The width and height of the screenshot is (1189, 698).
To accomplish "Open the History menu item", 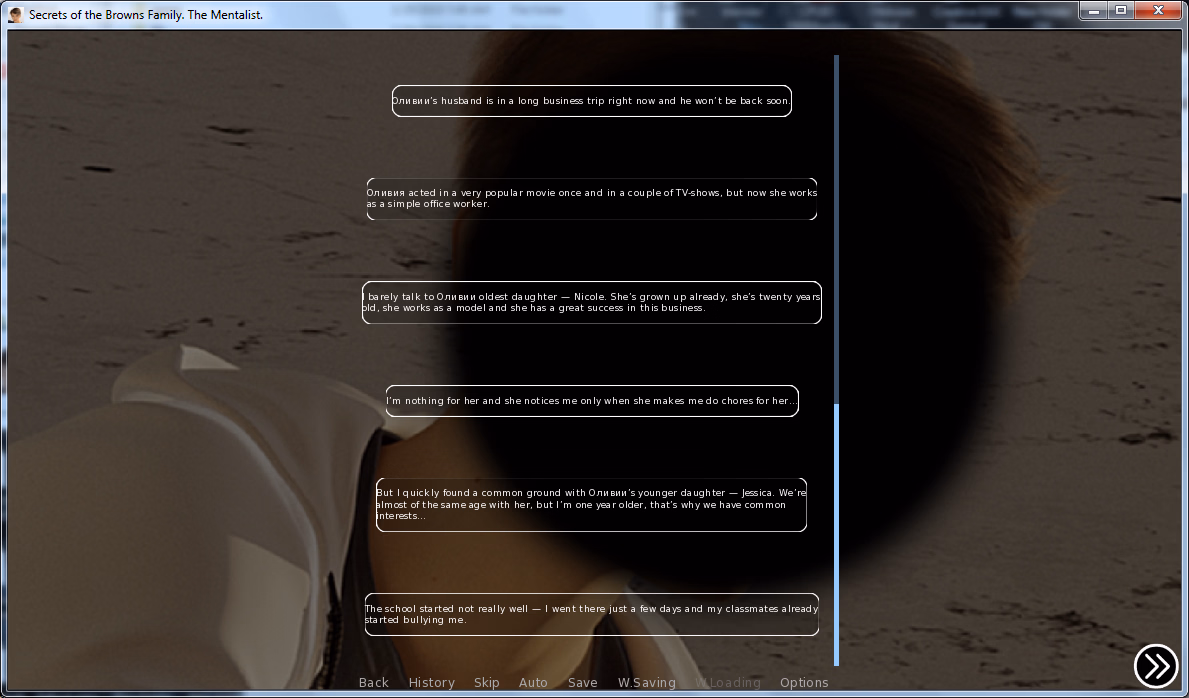I will click(431, 682).
